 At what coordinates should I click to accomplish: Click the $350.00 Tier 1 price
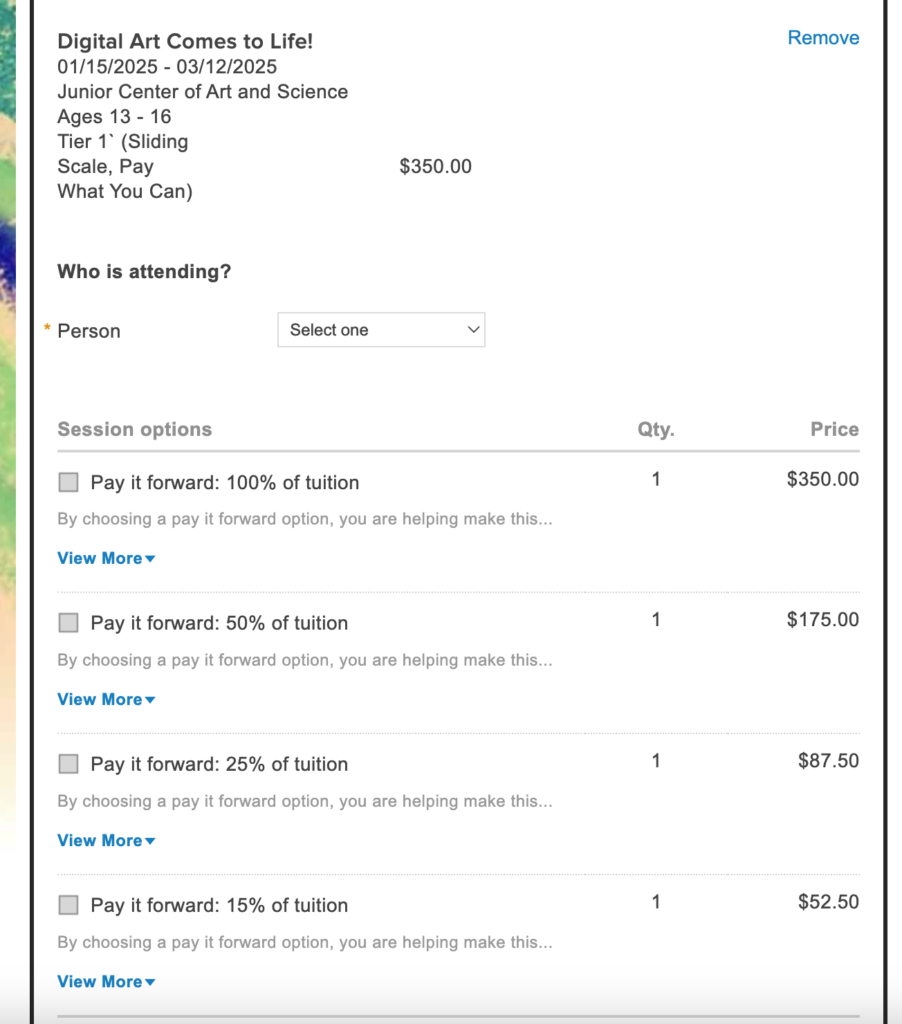(x=436, y=167)
